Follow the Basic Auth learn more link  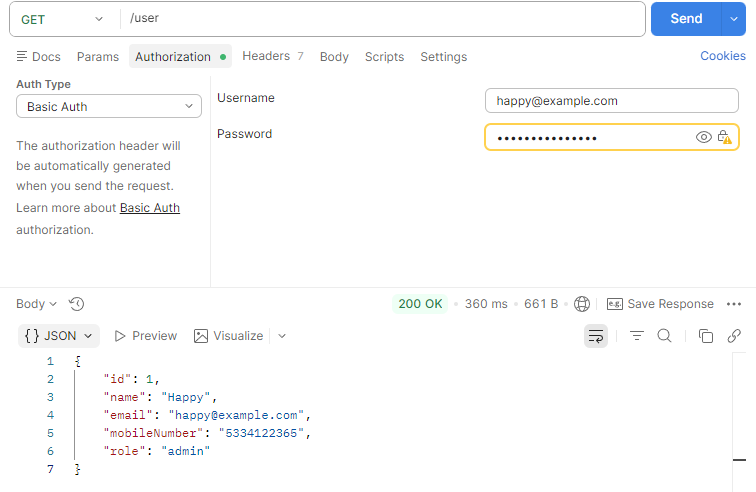tap(150, 207)
